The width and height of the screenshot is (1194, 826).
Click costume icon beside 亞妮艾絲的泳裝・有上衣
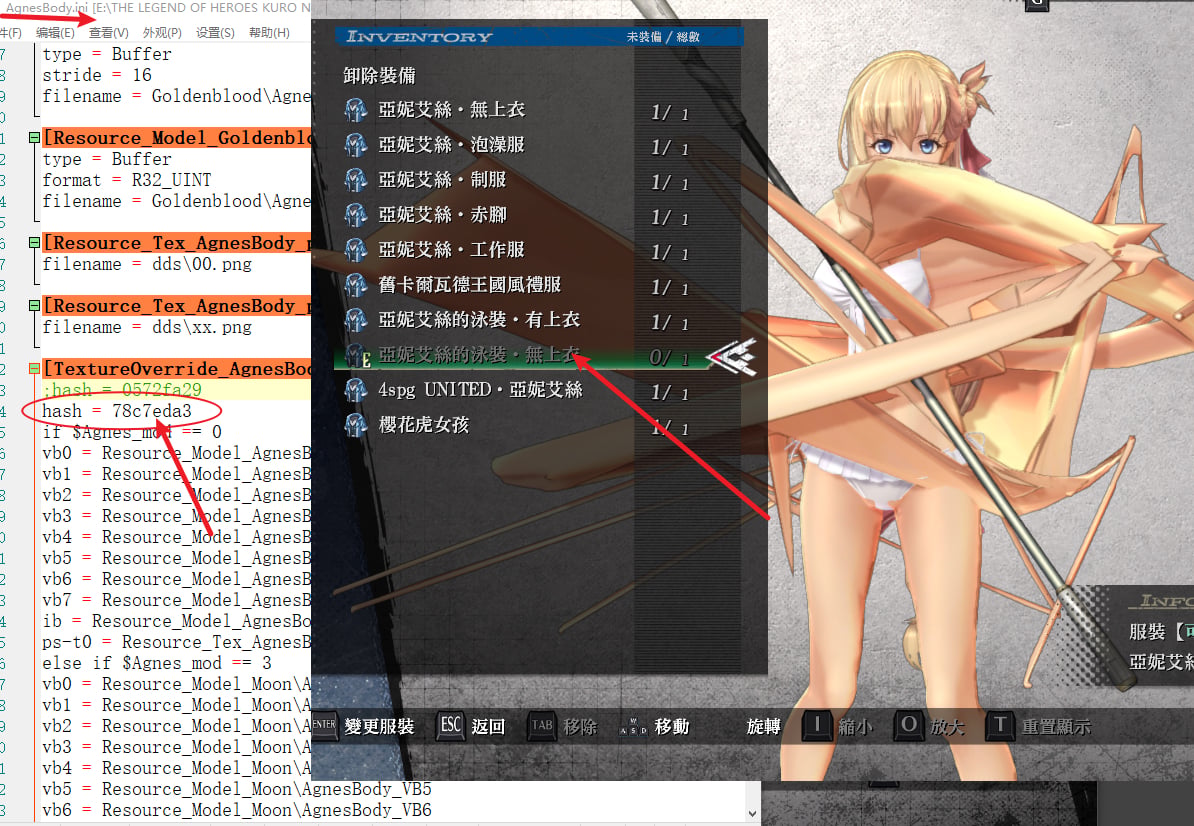point(356,320)
